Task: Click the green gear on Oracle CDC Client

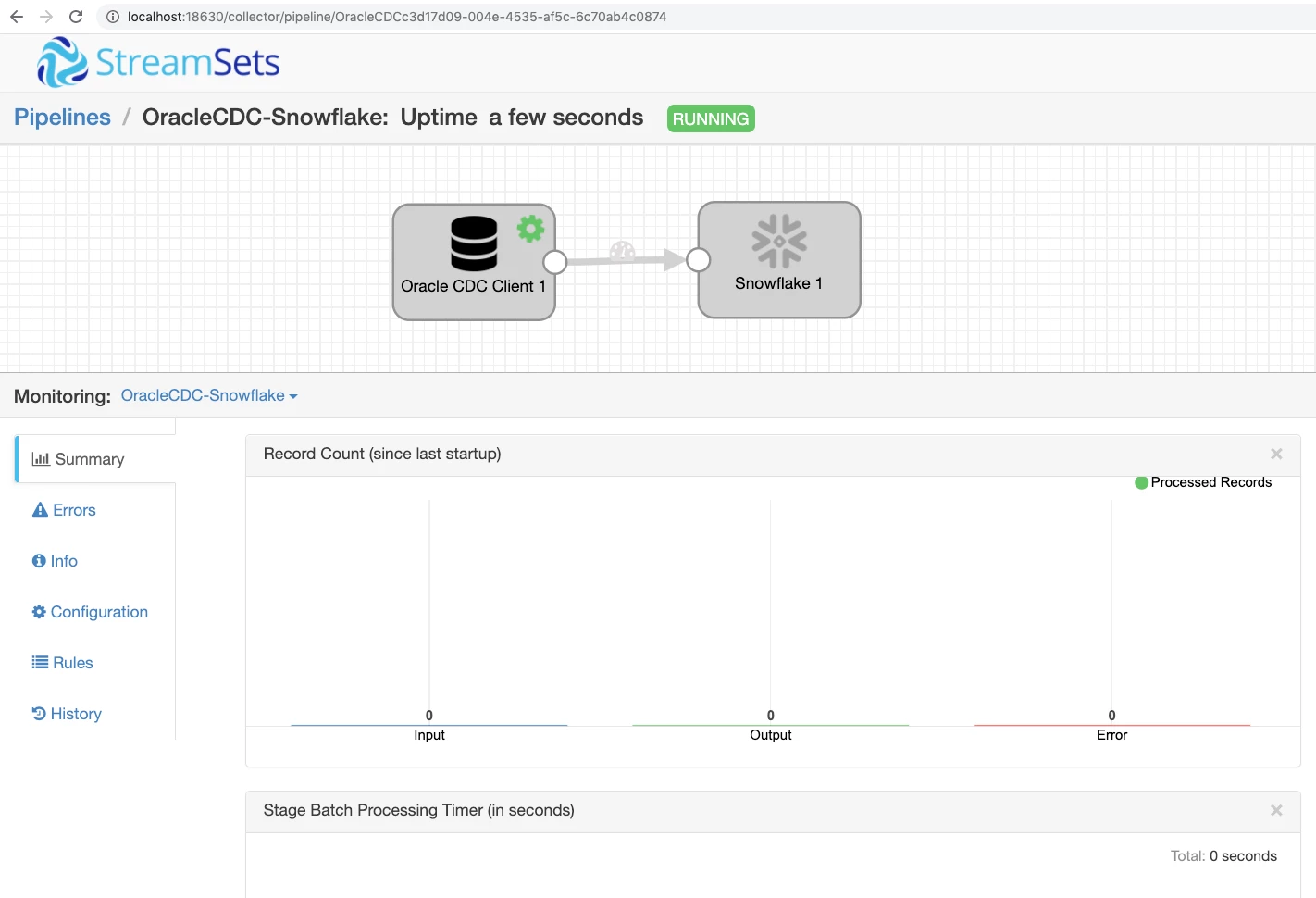Action: (530, 228)
